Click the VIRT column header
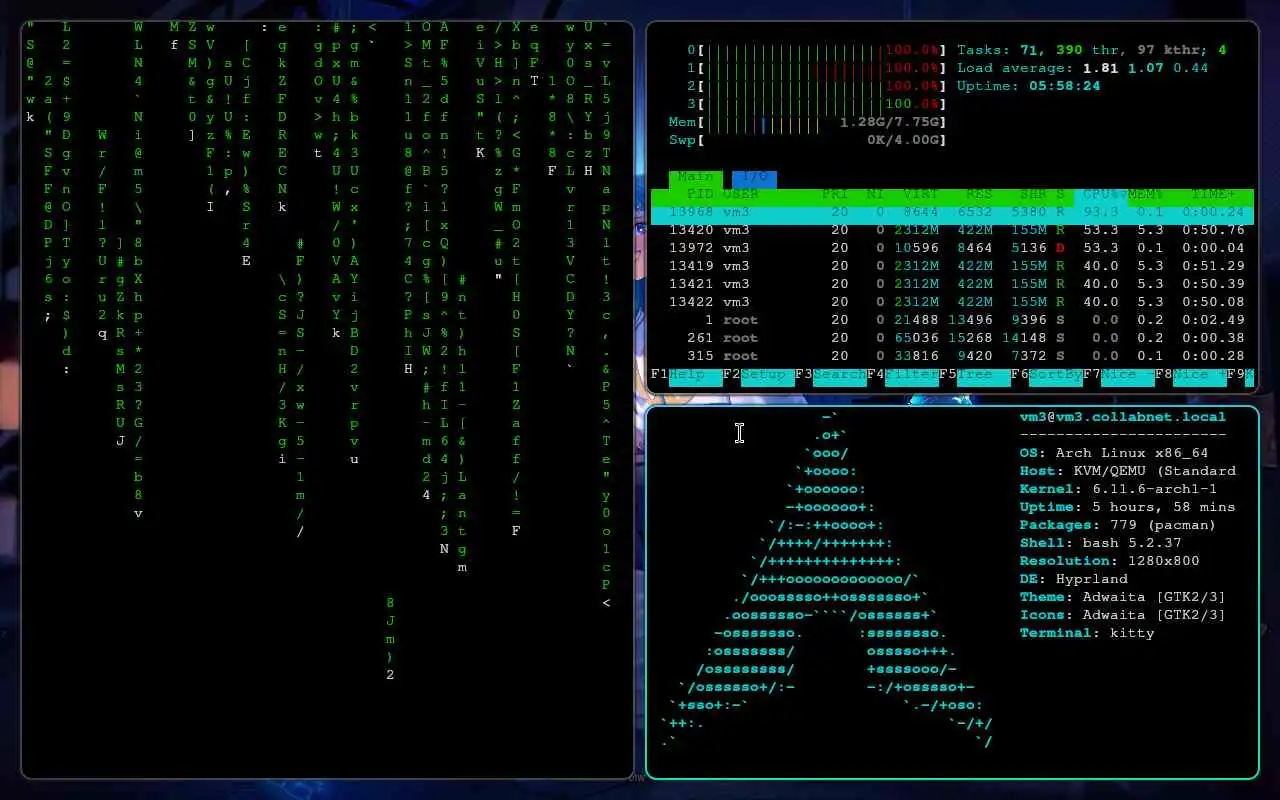The image size is (1280, 800). (921, 194)
